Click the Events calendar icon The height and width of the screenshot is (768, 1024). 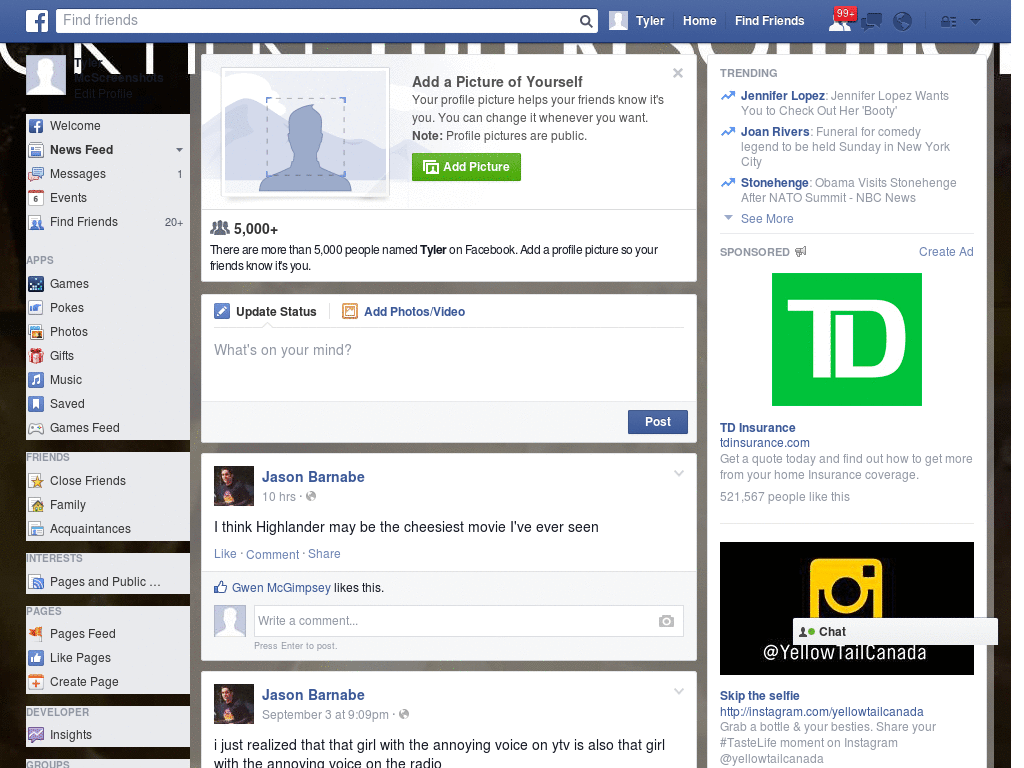pos(37,198)
